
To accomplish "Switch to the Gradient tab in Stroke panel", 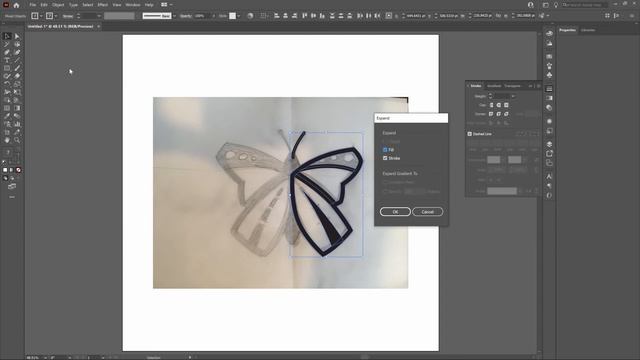I will (494, 86).
